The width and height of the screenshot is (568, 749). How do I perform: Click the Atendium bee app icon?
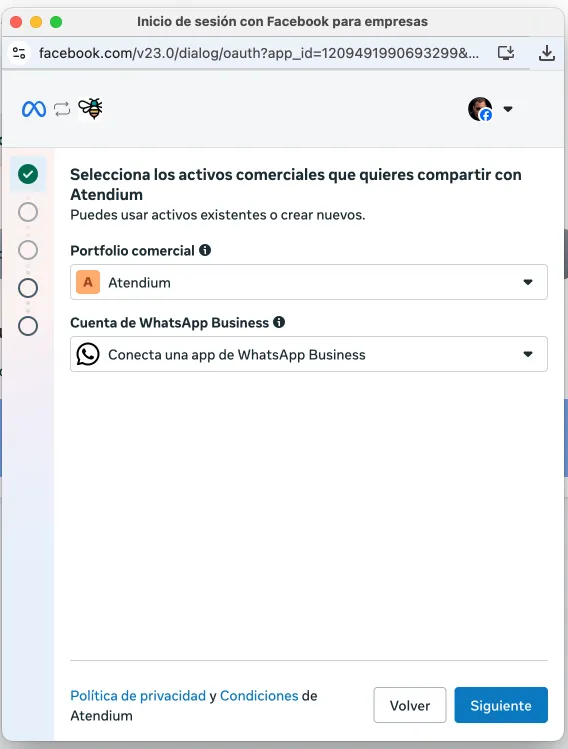click(x=90, y=108)
